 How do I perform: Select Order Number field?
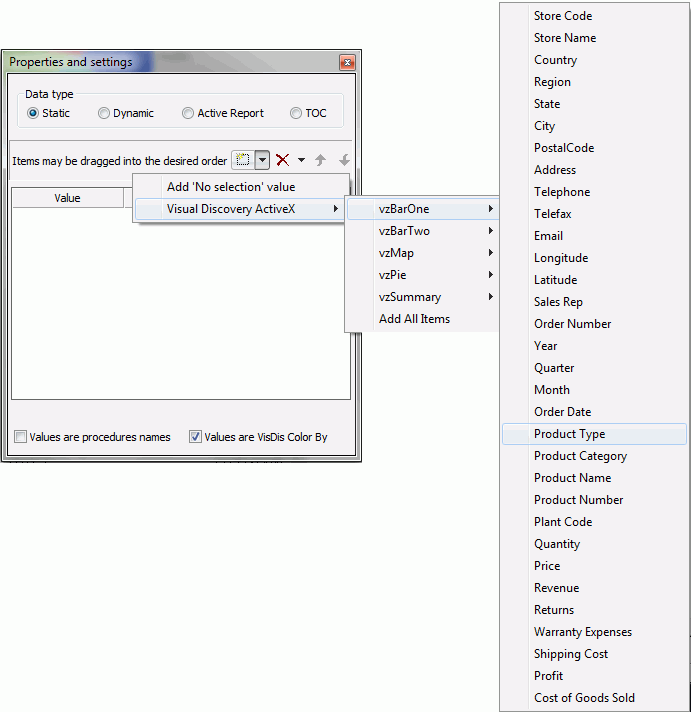tap(594, 324)
